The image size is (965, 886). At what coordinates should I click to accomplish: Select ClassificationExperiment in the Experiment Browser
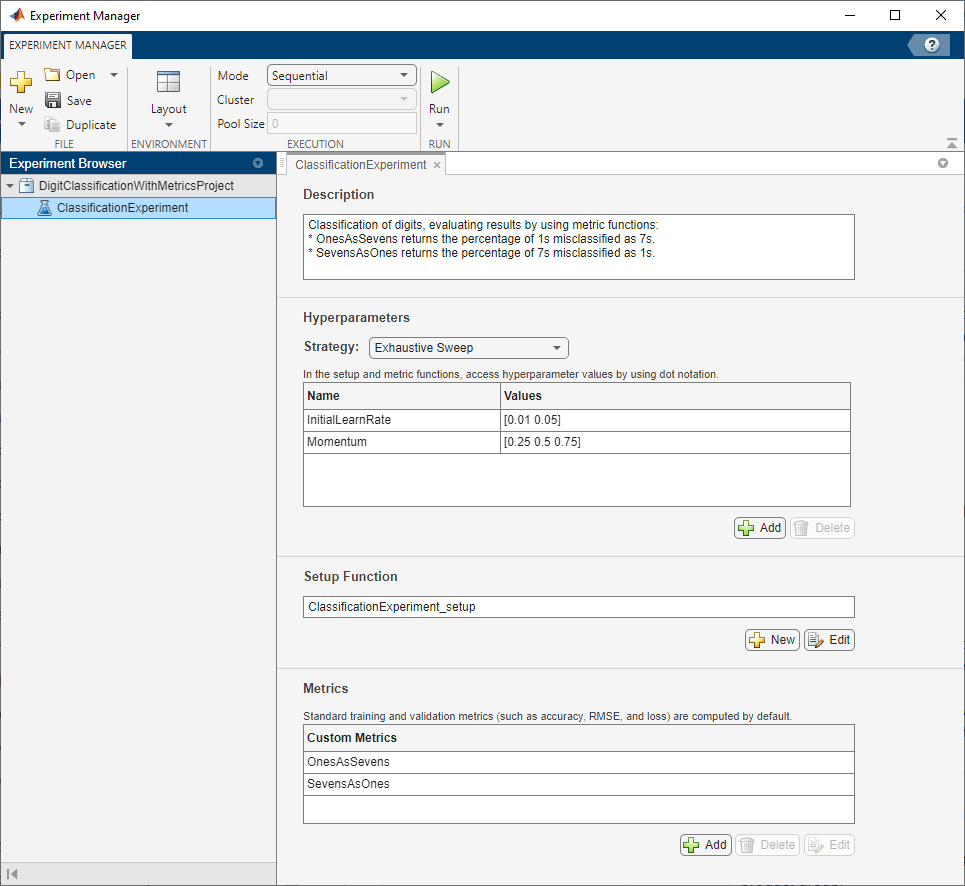tap(122, 208)
